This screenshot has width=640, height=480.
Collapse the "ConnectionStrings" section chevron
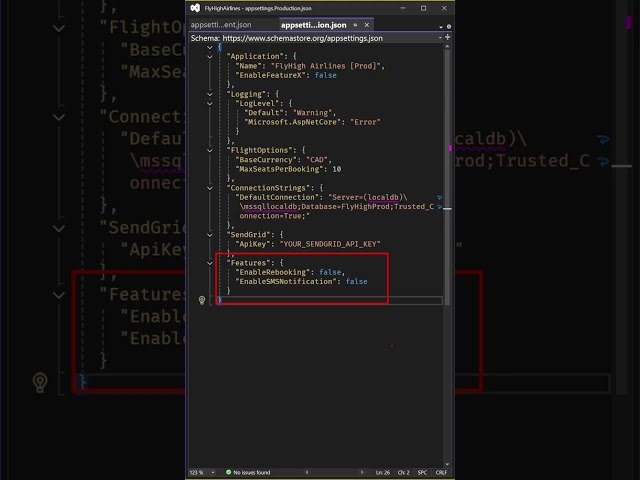209,188
